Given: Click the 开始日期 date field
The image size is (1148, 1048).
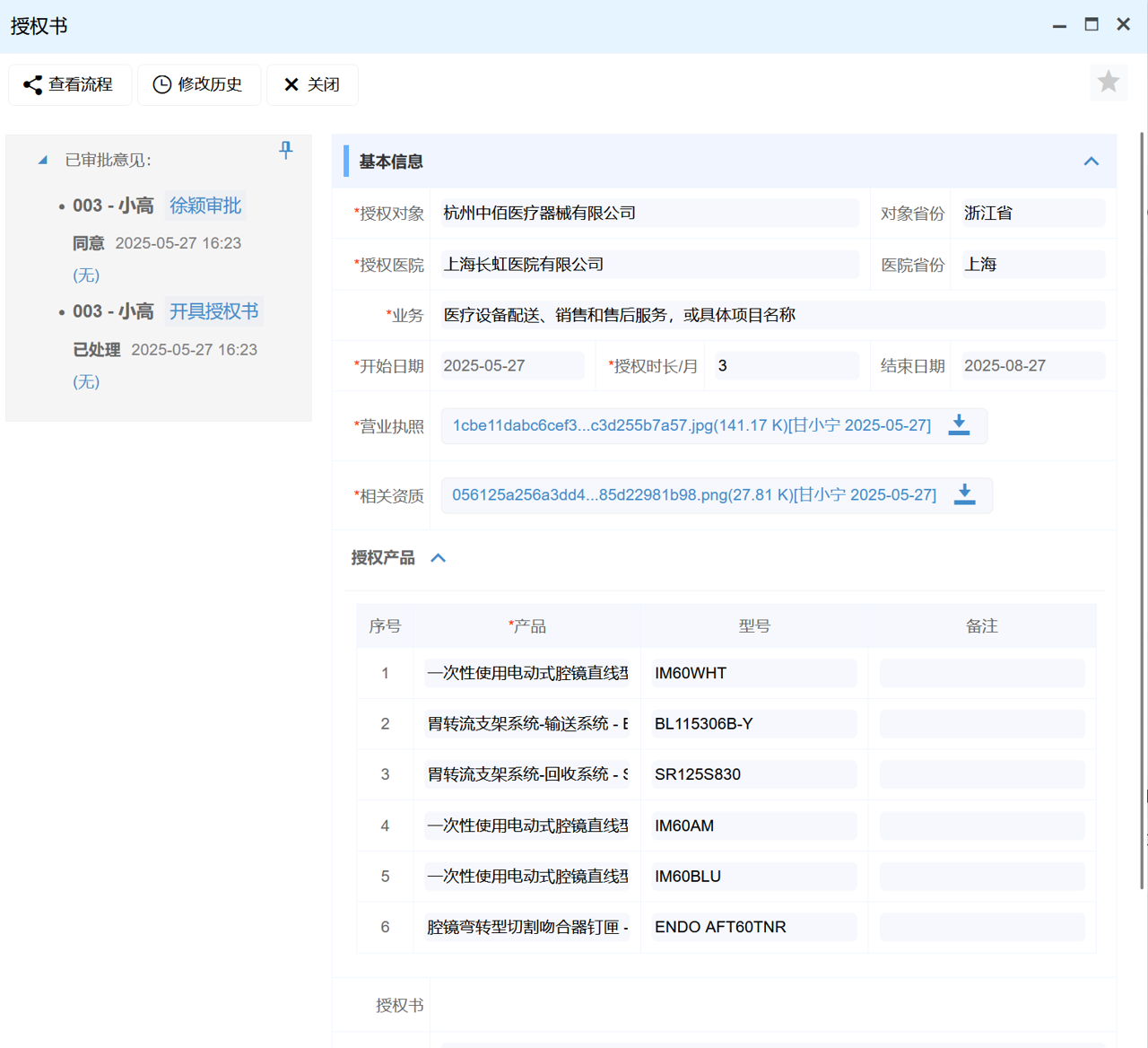Looking at the screenshot, I should click(x=511, y=366).
